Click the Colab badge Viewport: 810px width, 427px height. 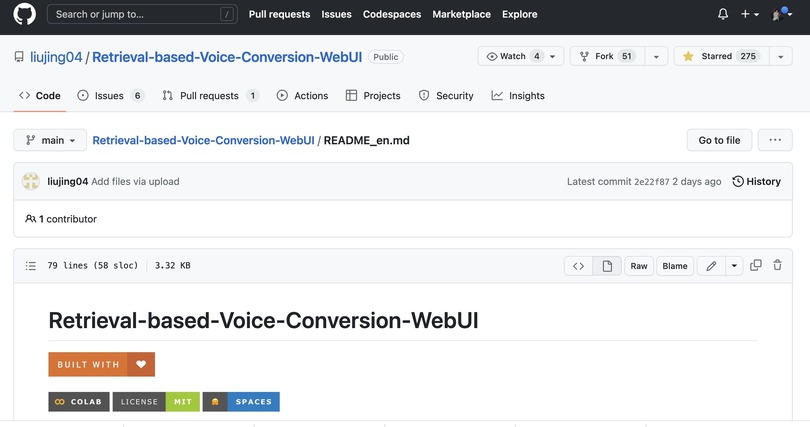pyautogui.click(x=79, y=402)
